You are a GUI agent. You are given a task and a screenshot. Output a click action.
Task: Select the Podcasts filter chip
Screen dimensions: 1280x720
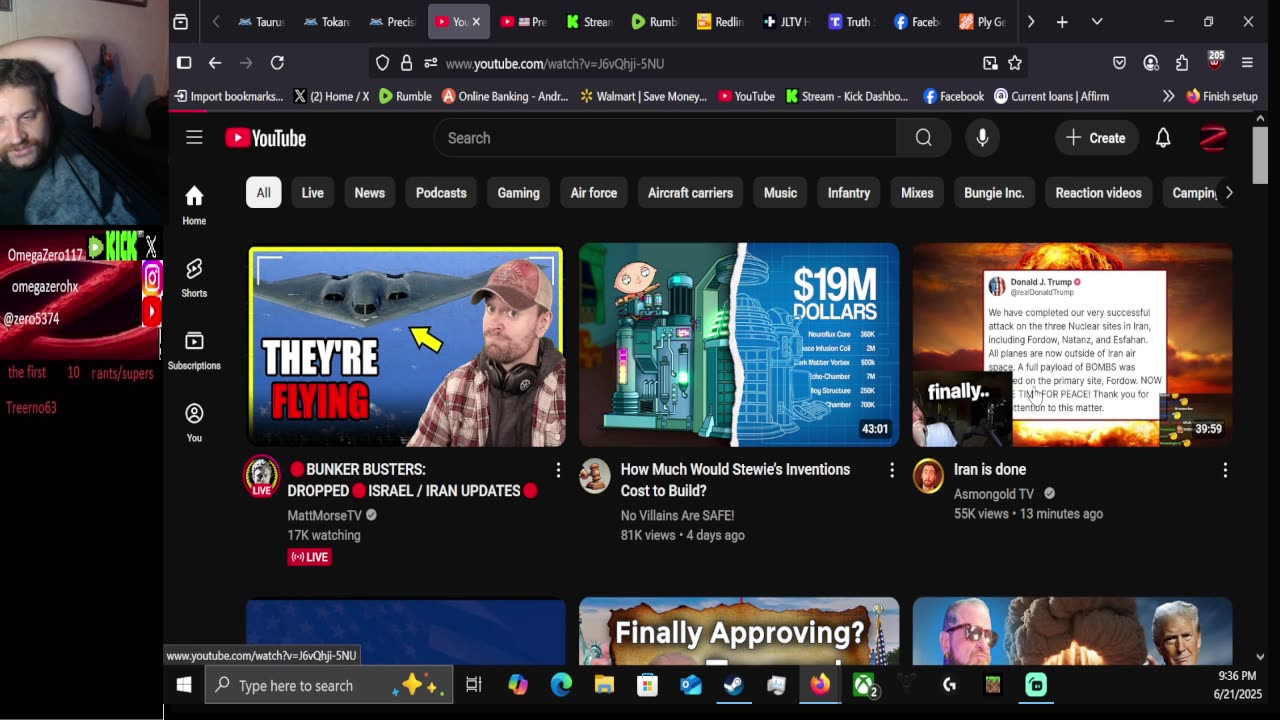(x=441, y=193)
